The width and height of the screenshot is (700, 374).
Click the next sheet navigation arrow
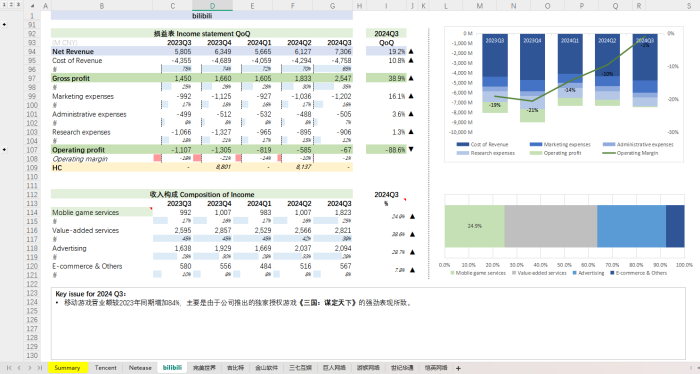29,368
